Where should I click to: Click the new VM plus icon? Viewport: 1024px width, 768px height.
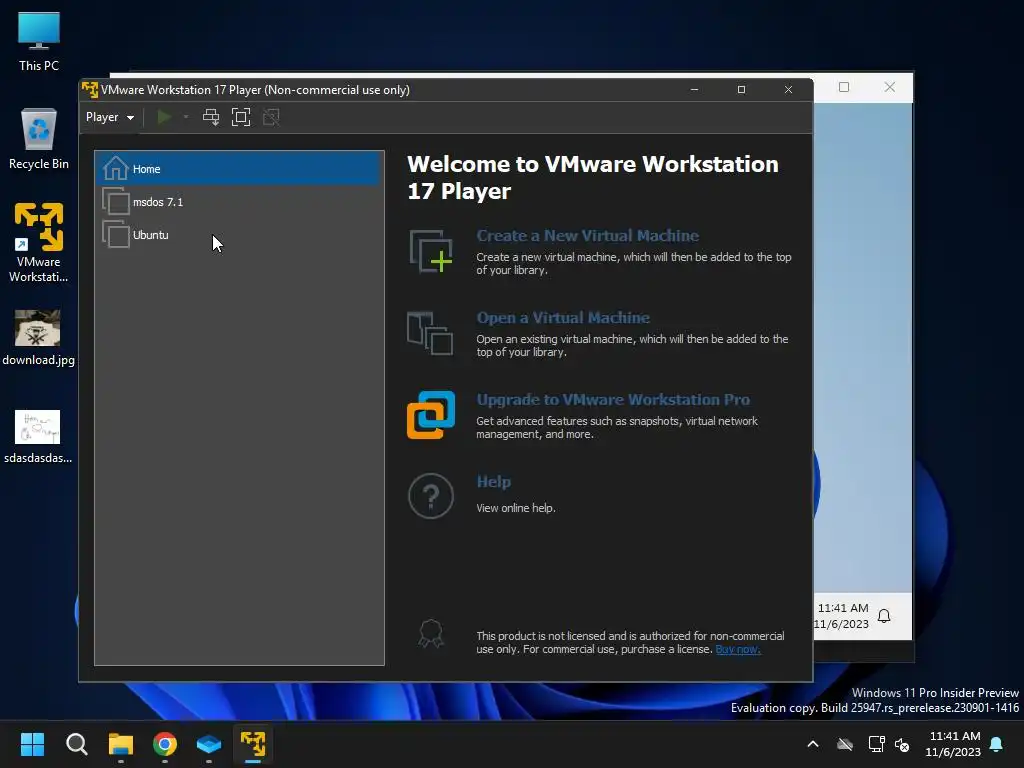[431, 251]
